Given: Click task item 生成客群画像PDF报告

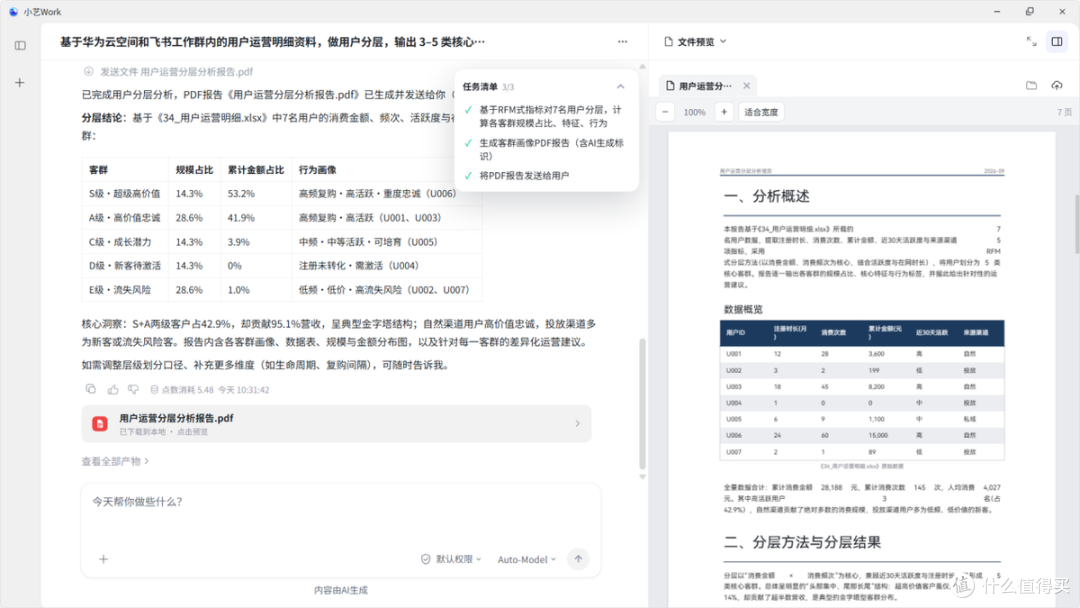Looking at the screenshot, I should point(552,149).
